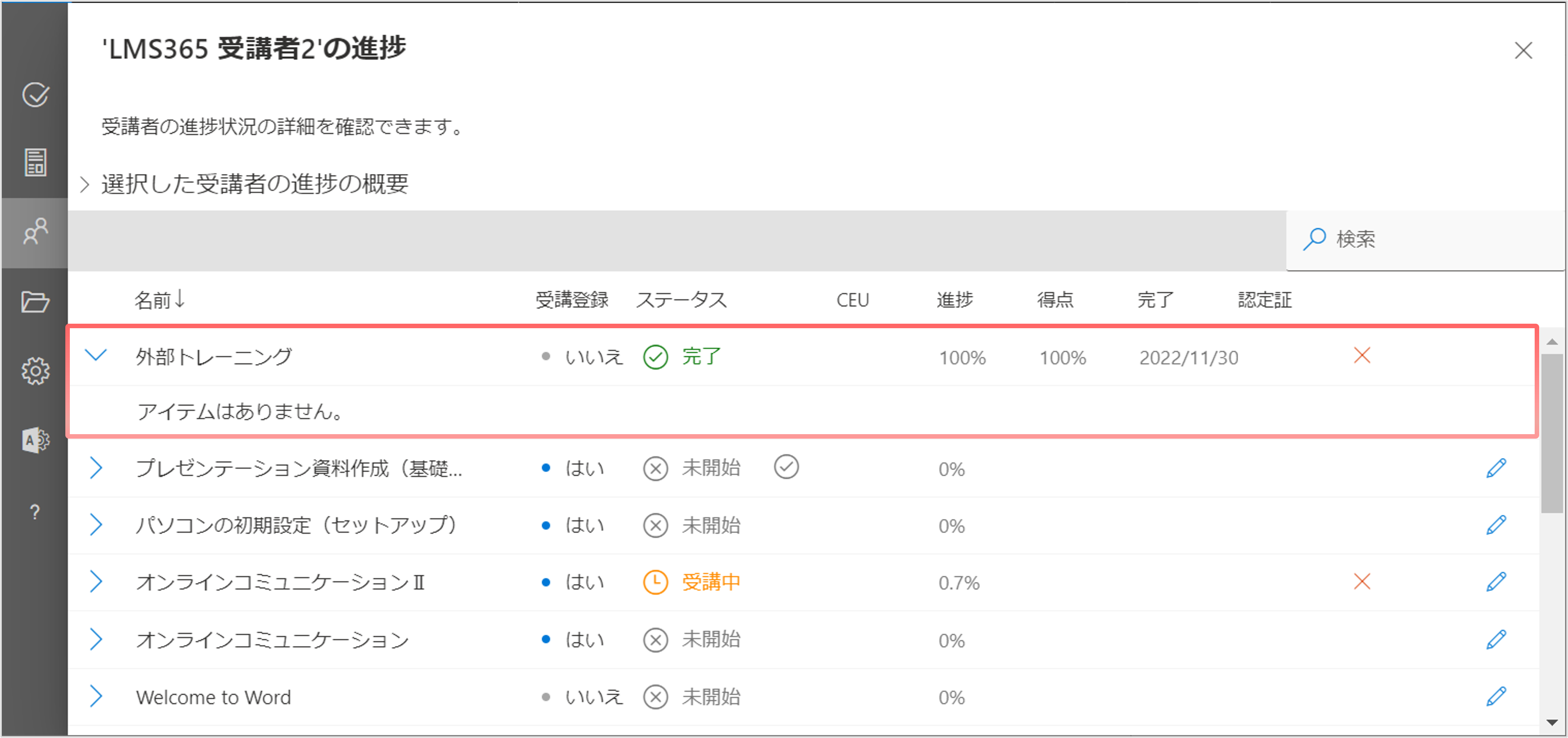Click the ステータス column header
This screenshot has height=738, width=1568.
click(x=681, y=300)
